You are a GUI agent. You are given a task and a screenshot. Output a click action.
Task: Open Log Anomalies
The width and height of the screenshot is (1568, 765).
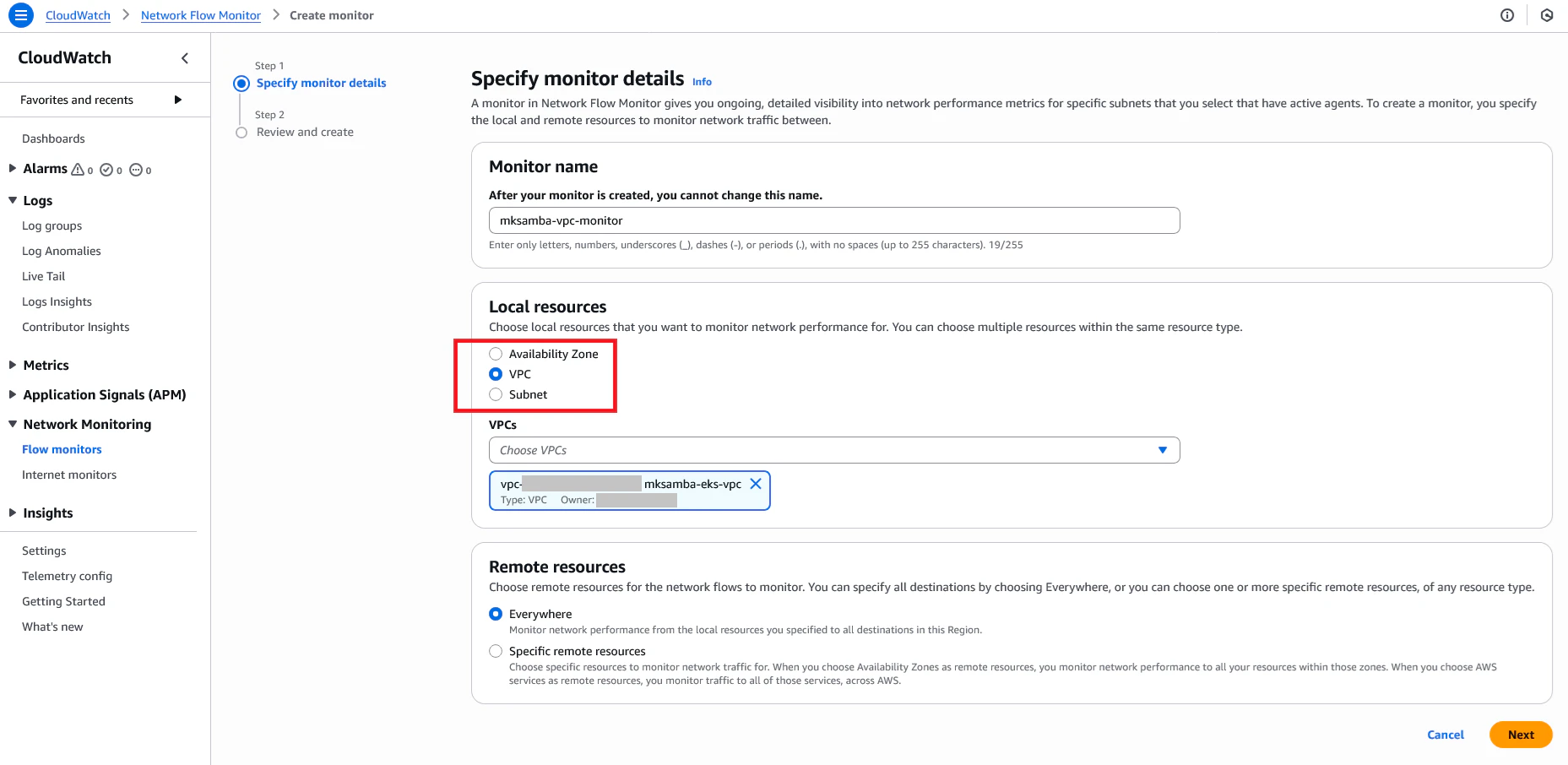click(x=62, y=251)
